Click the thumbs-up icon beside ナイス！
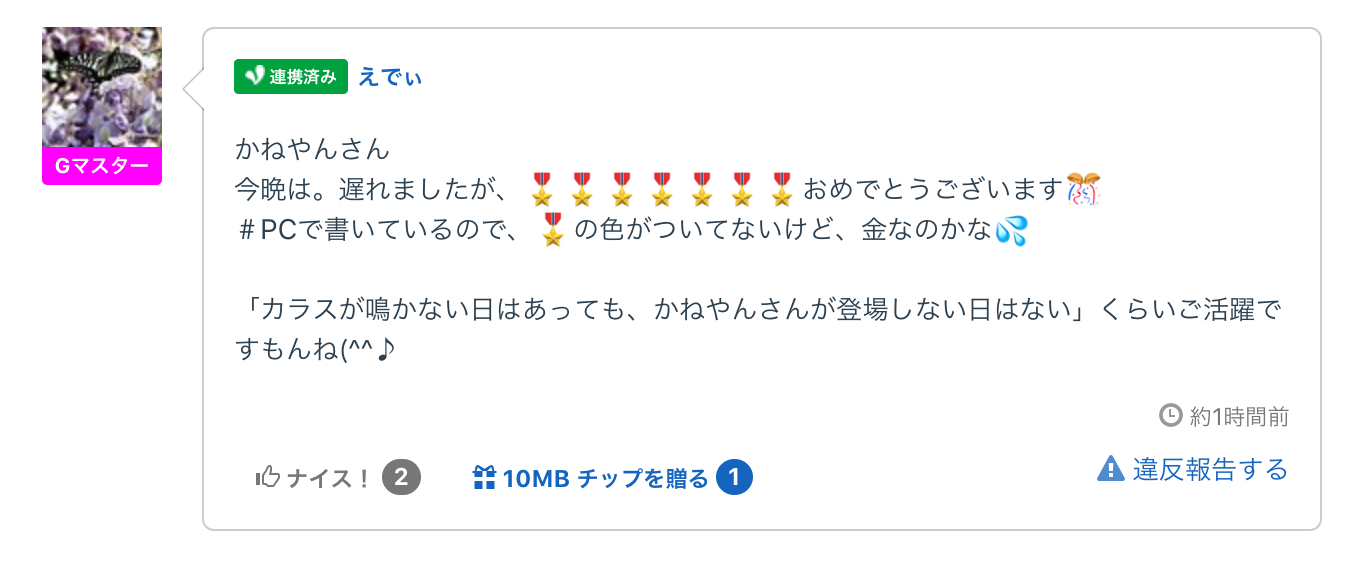 (x=267, y=478)
